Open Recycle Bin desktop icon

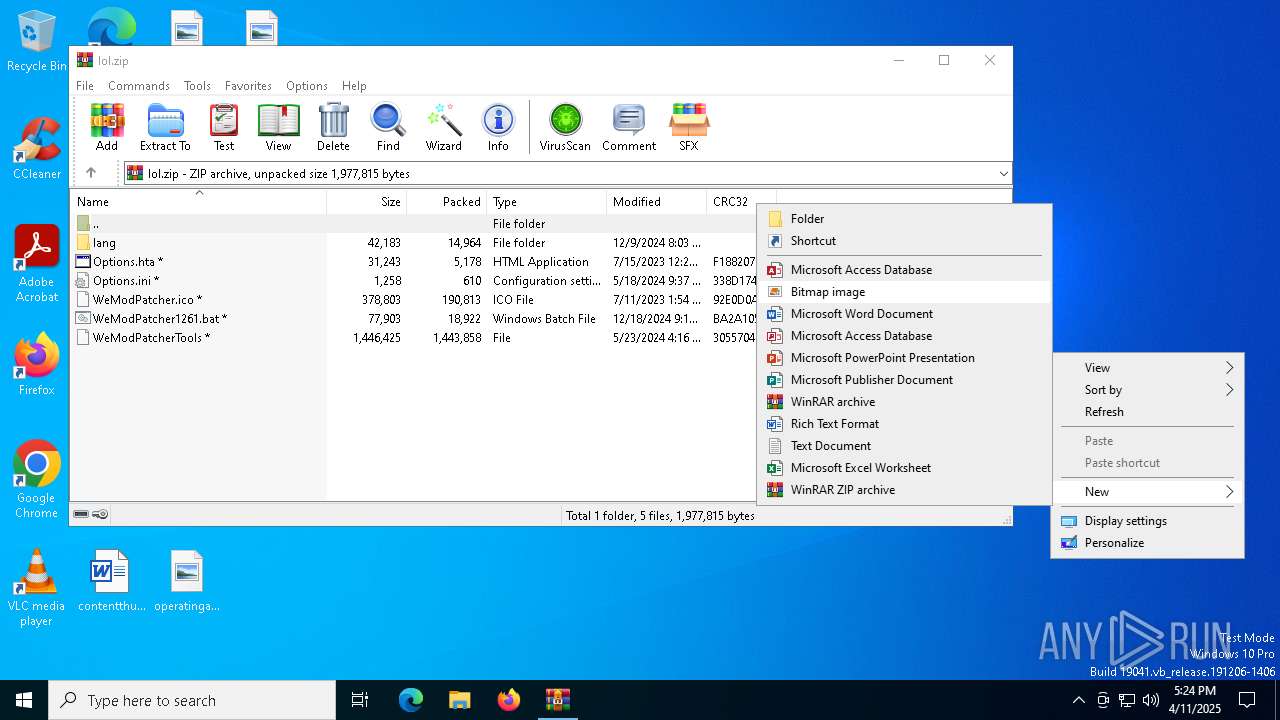click(x=37, y=42)
